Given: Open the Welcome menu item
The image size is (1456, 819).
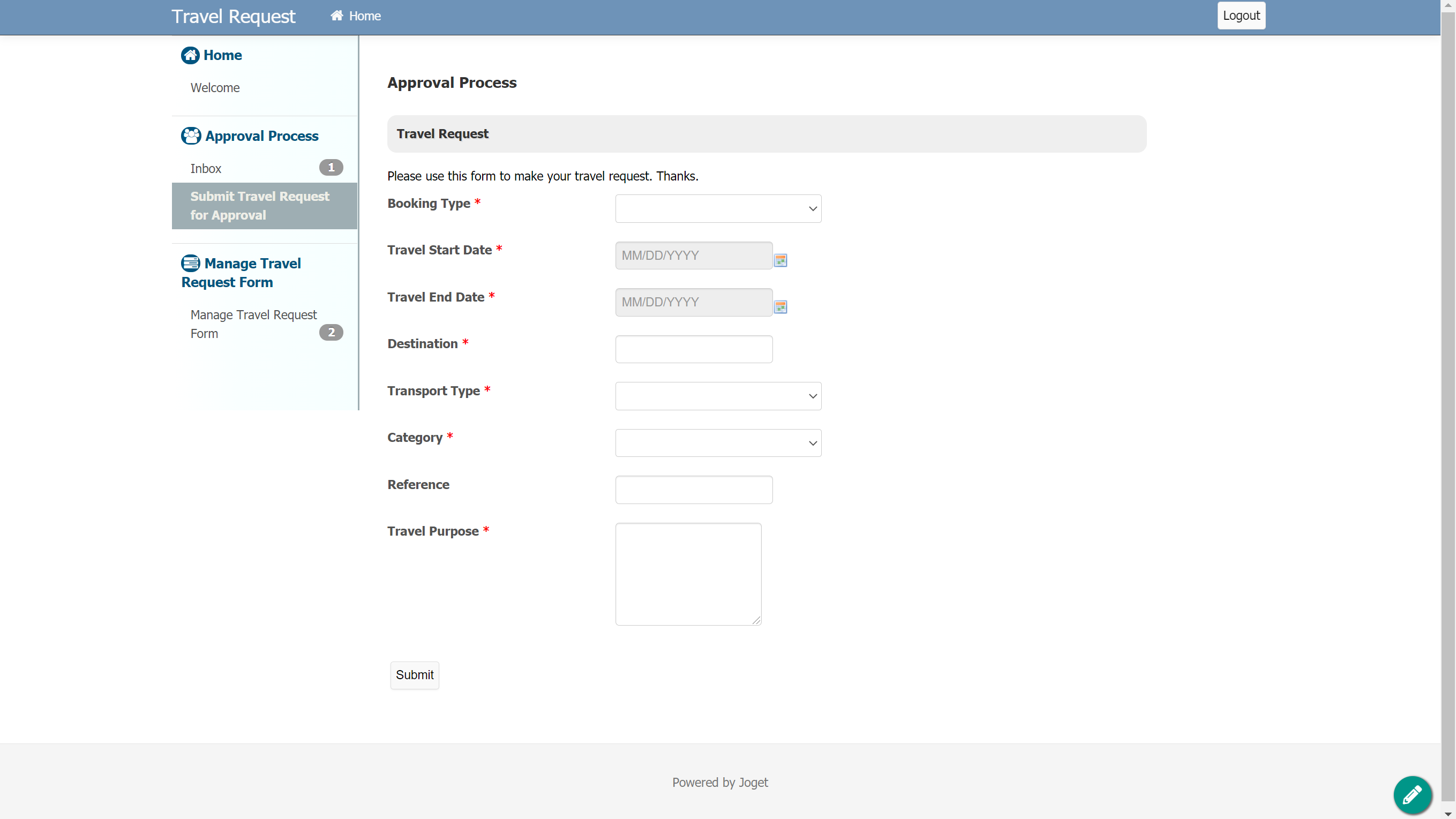Looking at the screenshot, I should [x=215, y=88].
